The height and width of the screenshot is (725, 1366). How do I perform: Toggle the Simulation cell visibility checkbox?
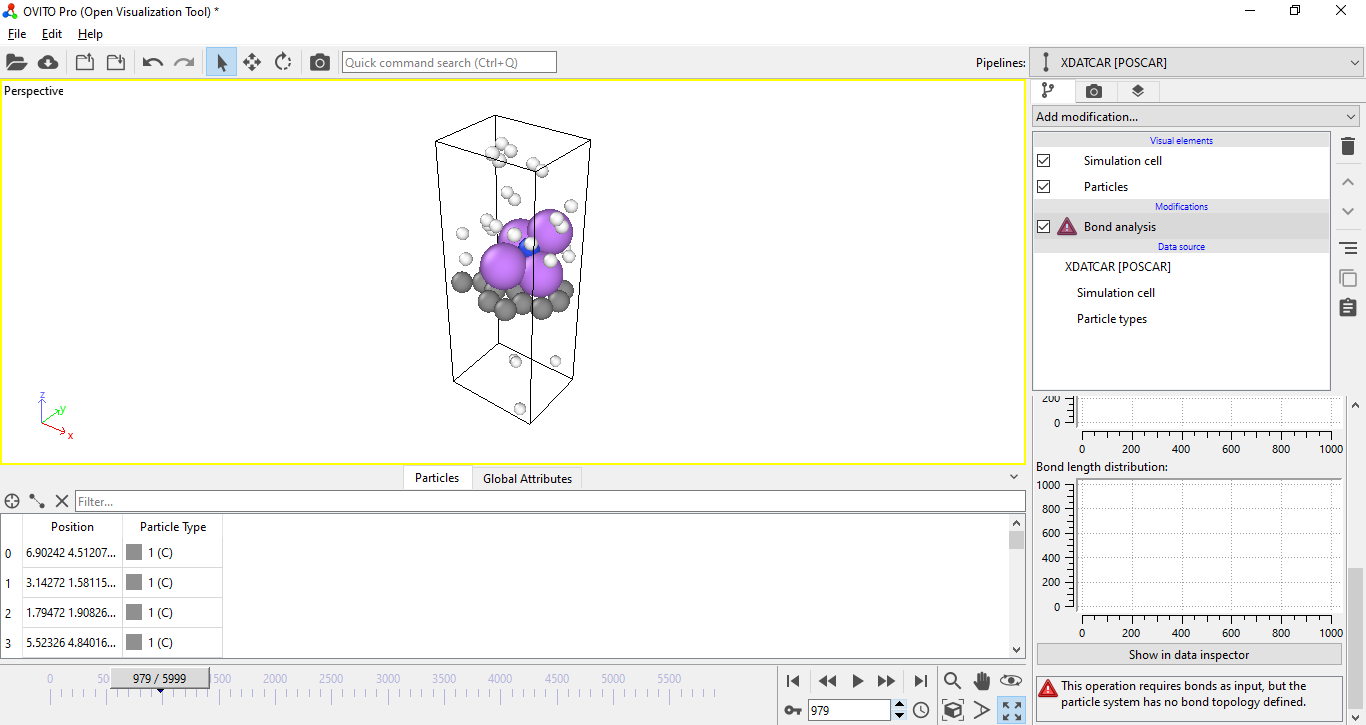[x=1044, y=161]
